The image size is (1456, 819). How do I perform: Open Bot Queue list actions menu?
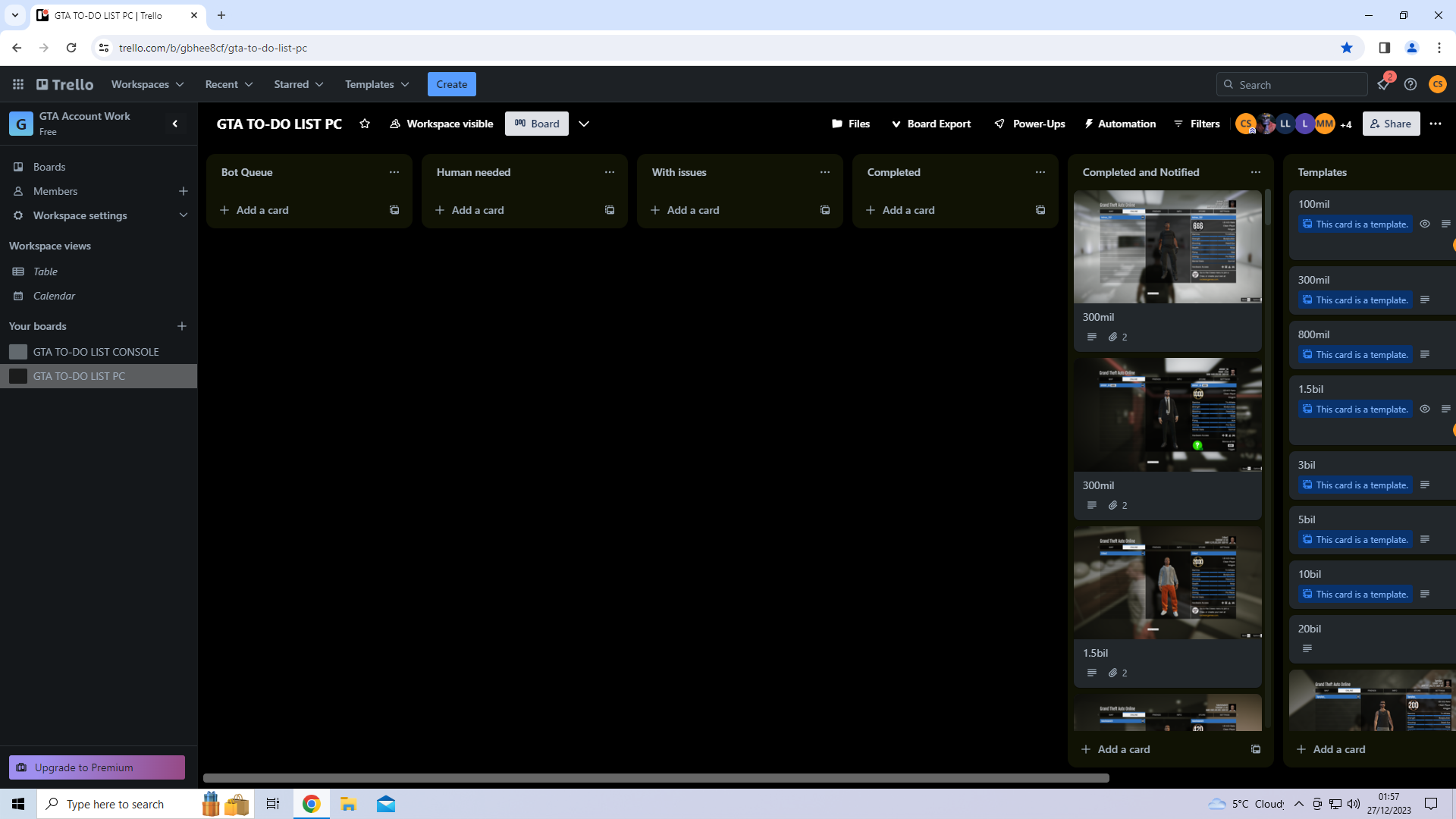pyautogui.click(x=394, y=172)
